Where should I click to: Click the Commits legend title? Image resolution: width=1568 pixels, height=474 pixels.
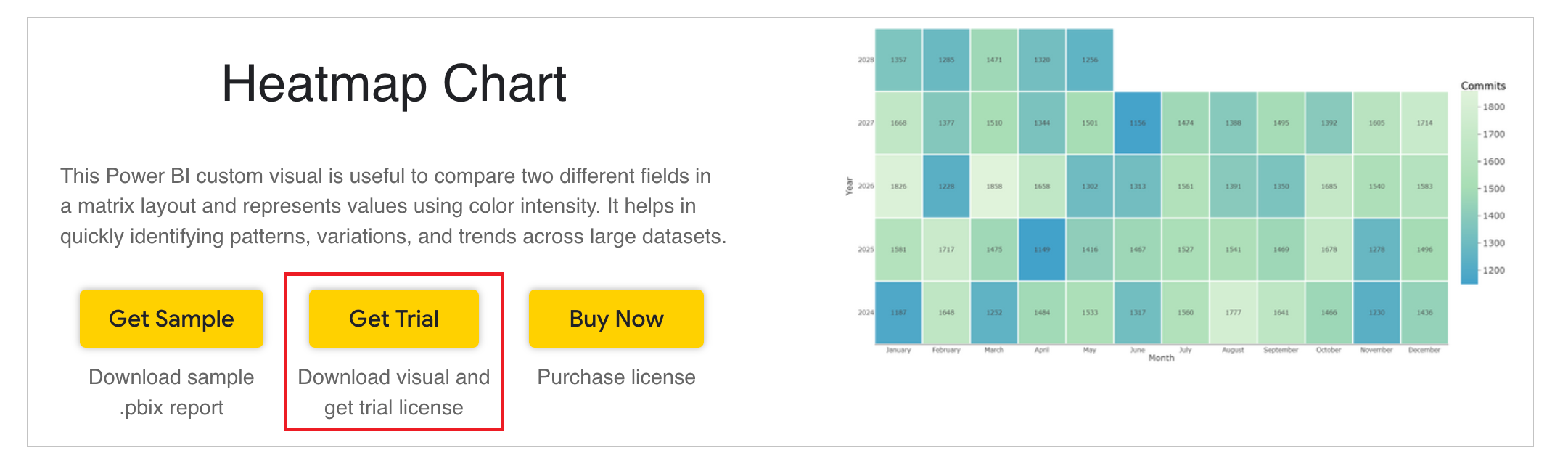pos(1482,86)
